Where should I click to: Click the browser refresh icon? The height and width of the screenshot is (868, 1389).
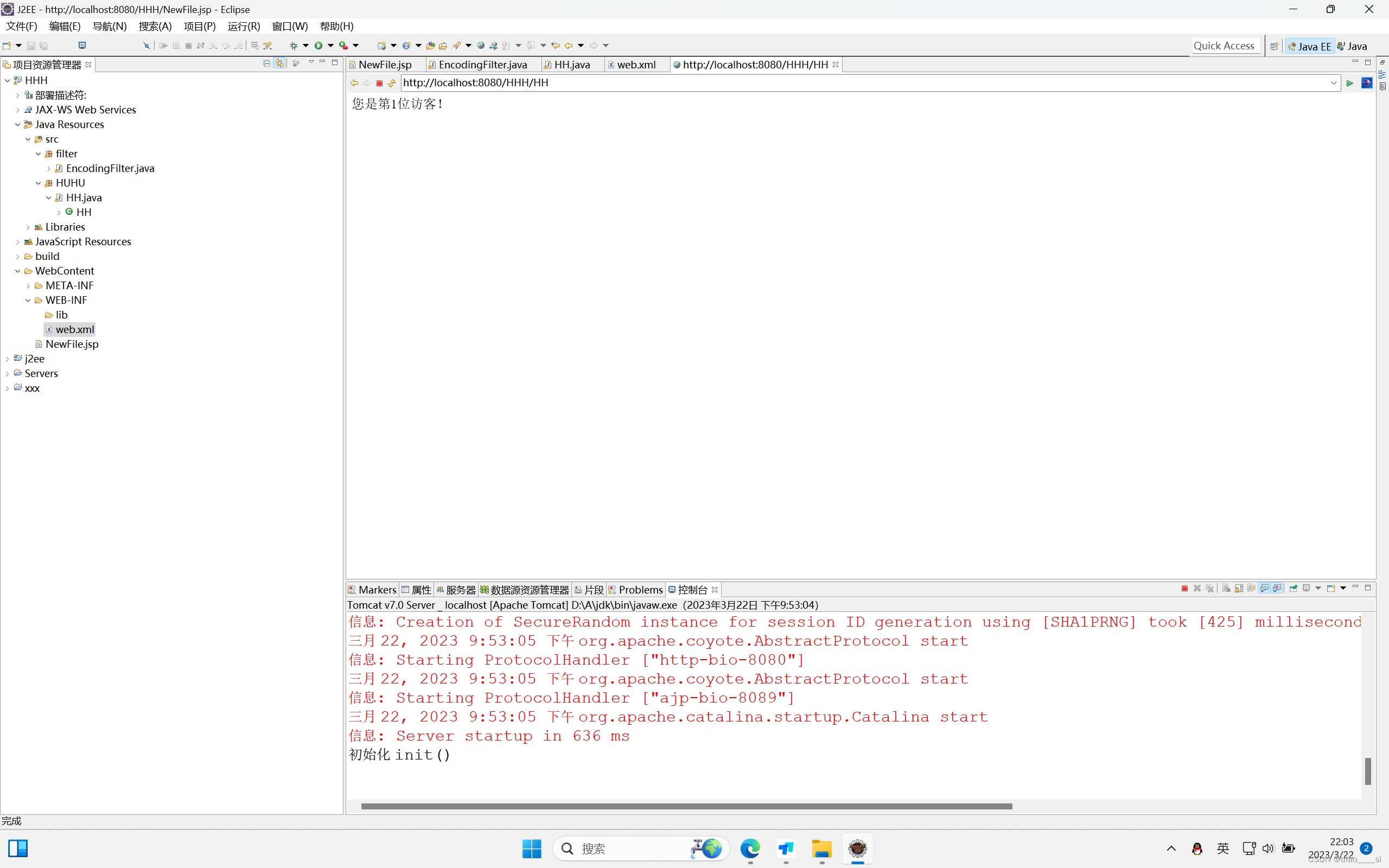click(x=392, y=82)
